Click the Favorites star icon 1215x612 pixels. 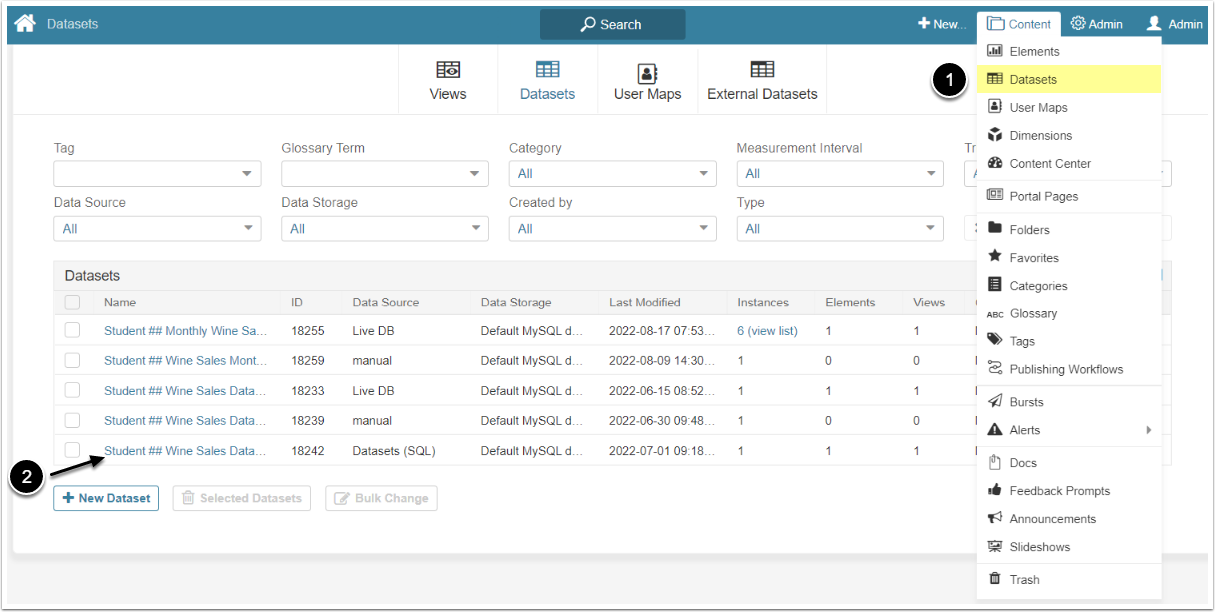(x=995, y=257)
